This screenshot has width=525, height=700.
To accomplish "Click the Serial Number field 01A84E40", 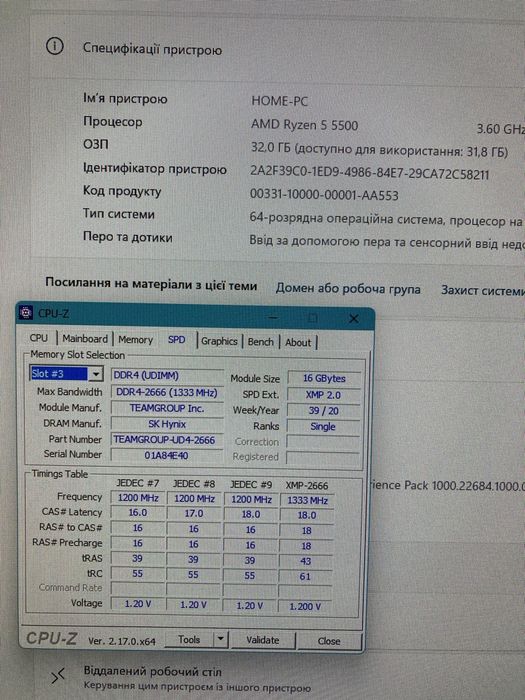I will point(167,455).
